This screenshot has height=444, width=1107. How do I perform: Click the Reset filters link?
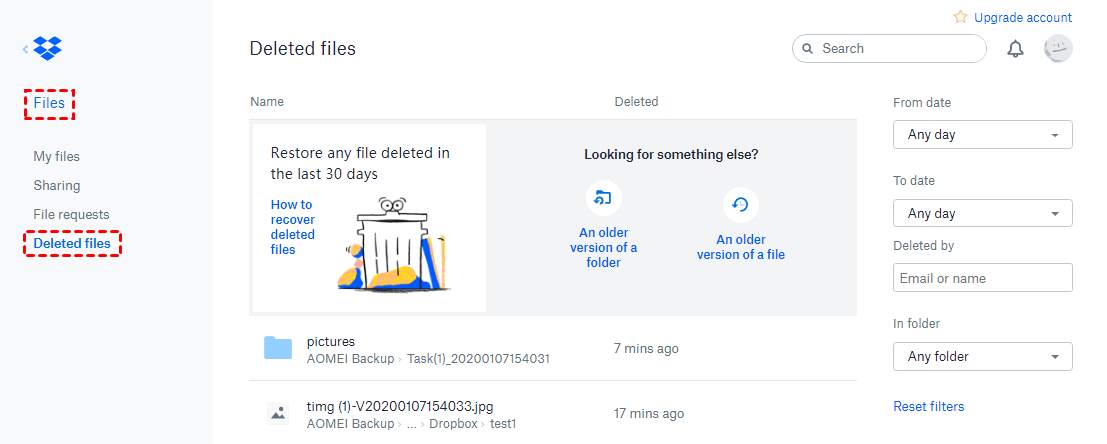(928, 406)
